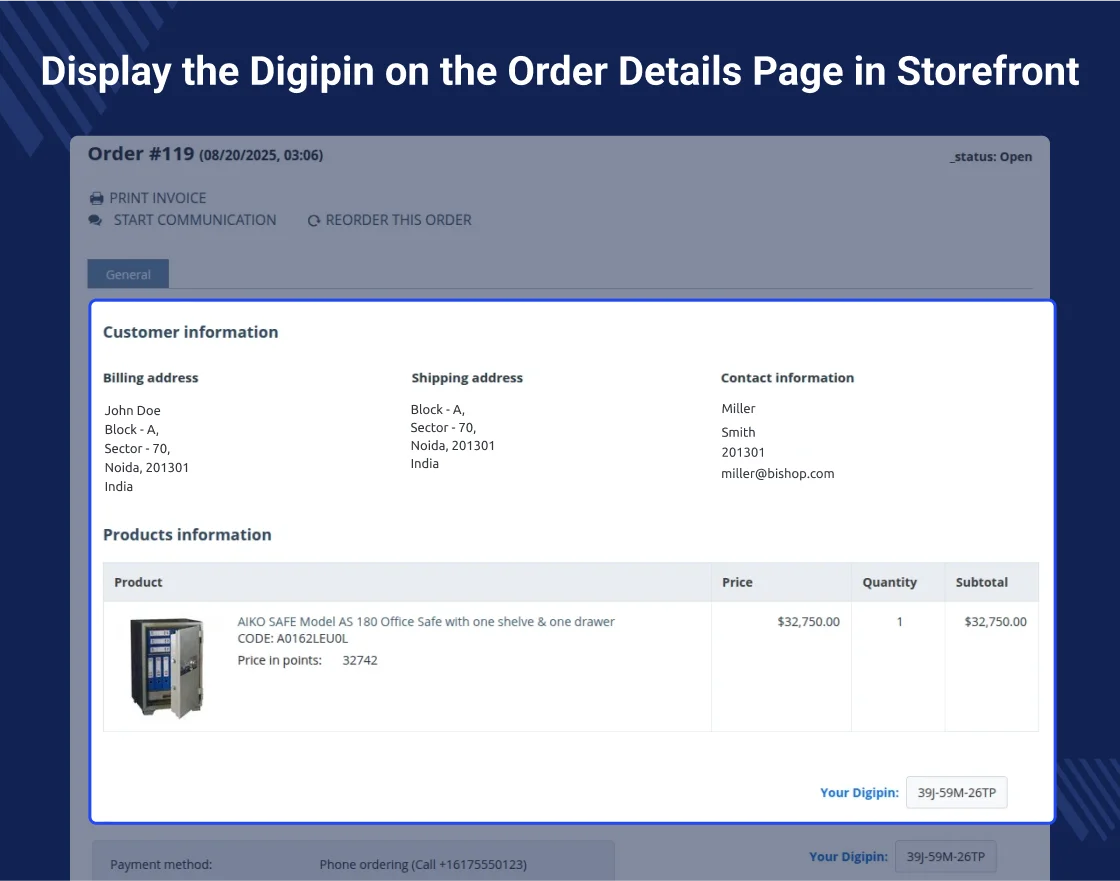Click the highlighted Digipin value 39J-59M-26TP
Viewport: 1120px width, 881px height.
click(x=956, y=792)
